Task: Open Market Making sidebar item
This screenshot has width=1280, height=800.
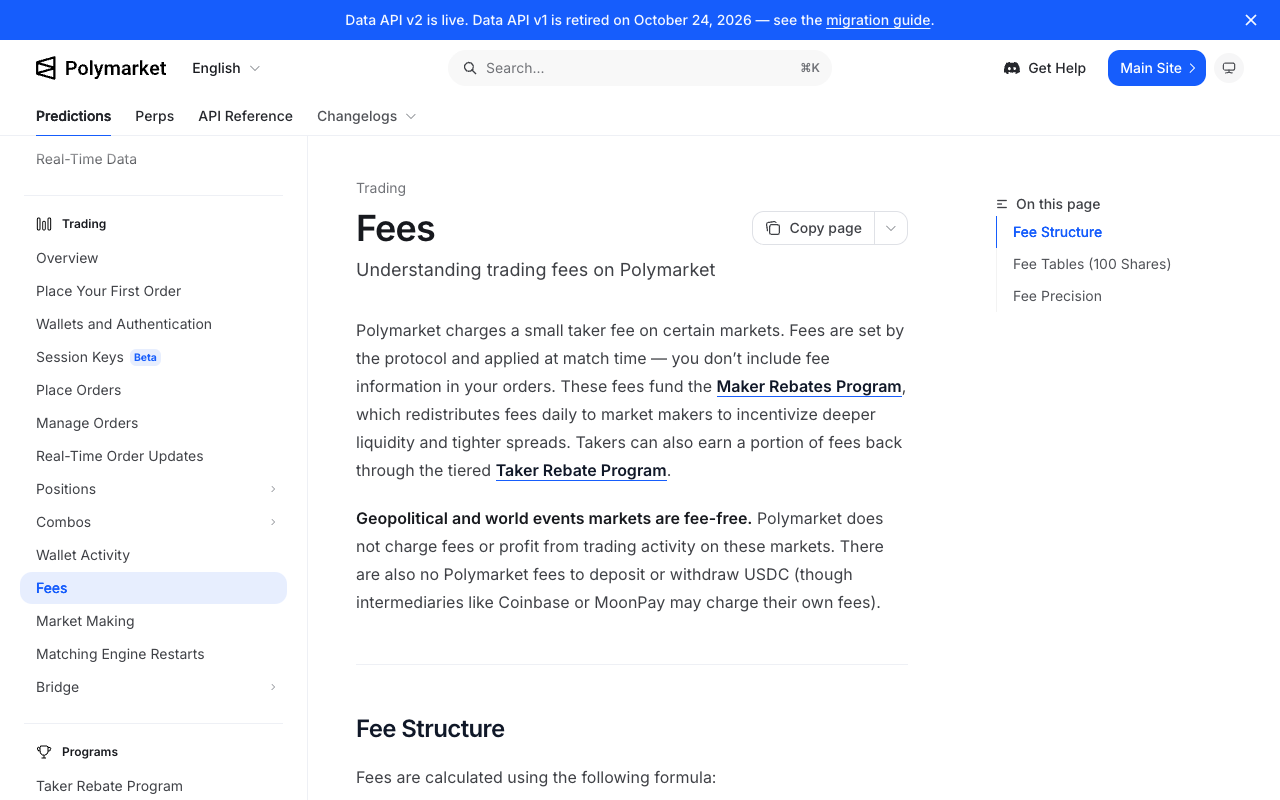Action: 153,621
